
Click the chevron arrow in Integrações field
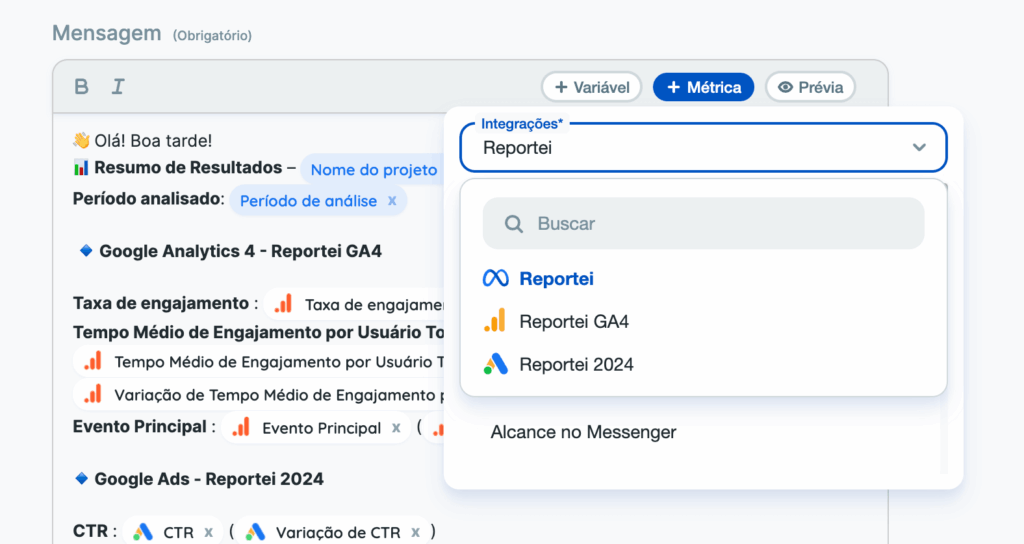pos(919,148)
